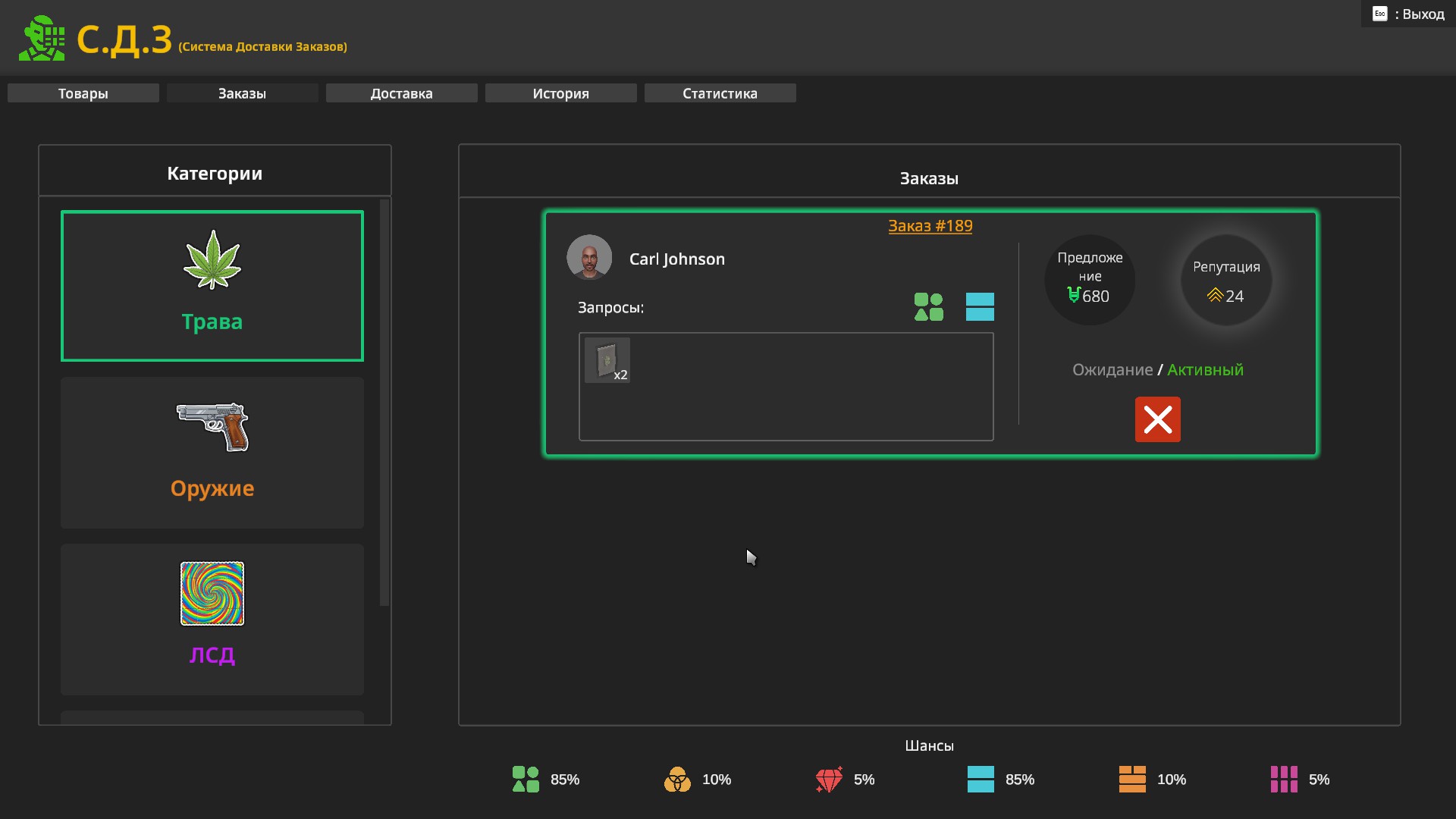The height and width of the screenshot is (819, 1456).
Task: Click the orange bricks chance icon
Action: coord(1132,779)
